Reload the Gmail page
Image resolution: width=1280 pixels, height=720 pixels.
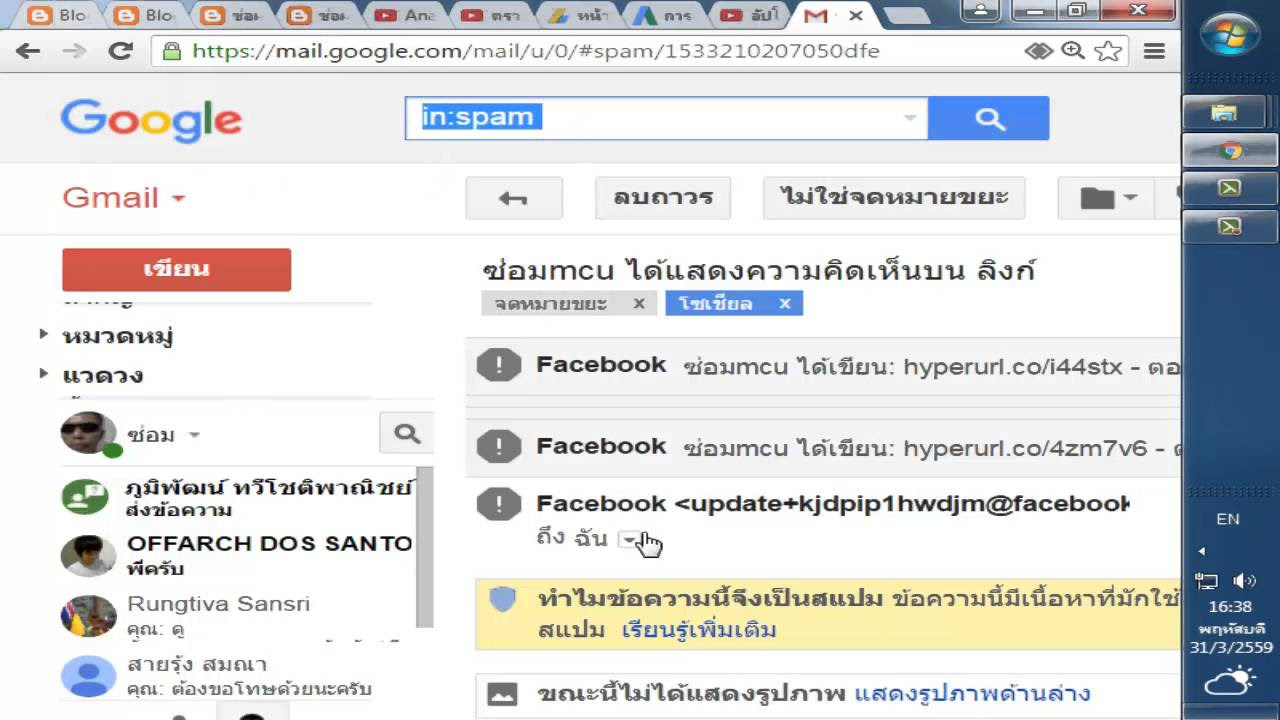(121, 51)
